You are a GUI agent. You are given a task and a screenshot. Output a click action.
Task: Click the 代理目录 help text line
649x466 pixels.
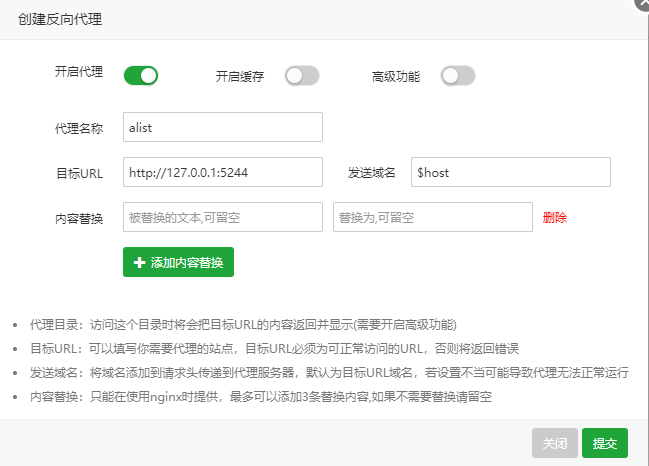tap(243, 325)
